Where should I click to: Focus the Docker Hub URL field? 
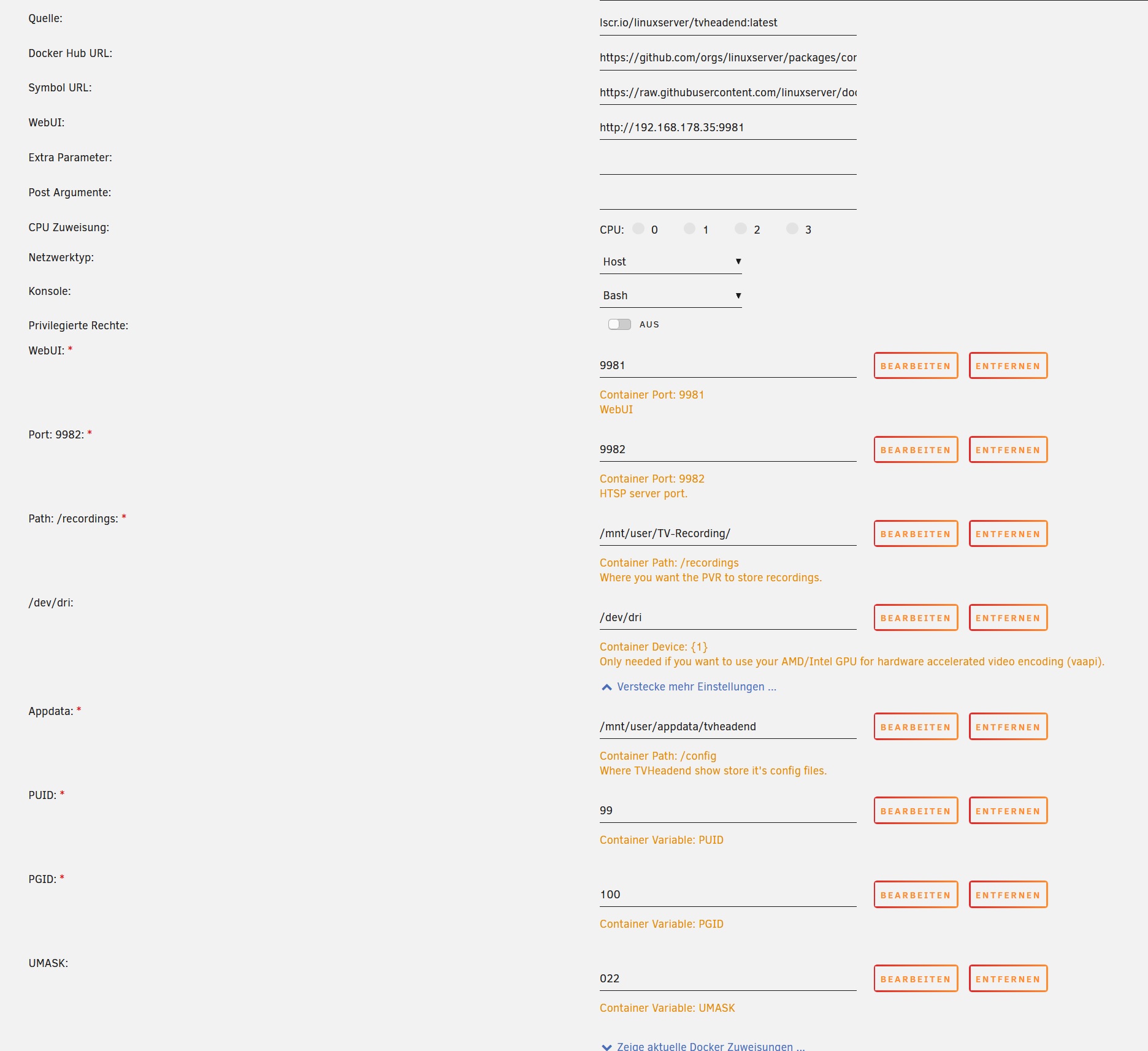pyautogui.click(x=728, y=58)
